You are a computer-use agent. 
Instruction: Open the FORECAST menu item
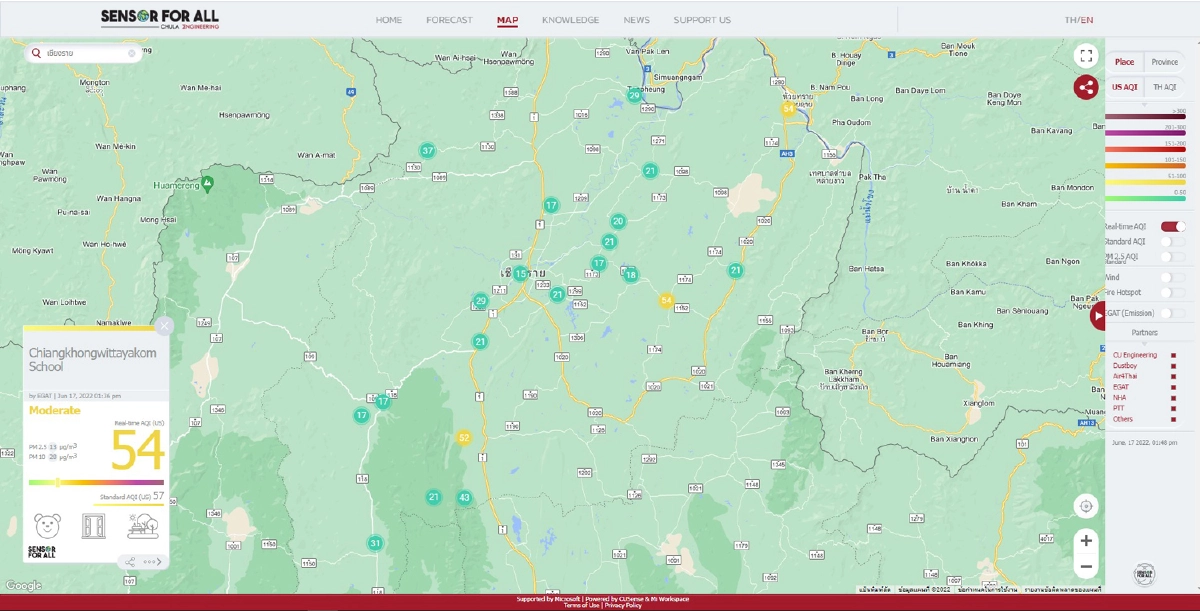coord(449,20)
